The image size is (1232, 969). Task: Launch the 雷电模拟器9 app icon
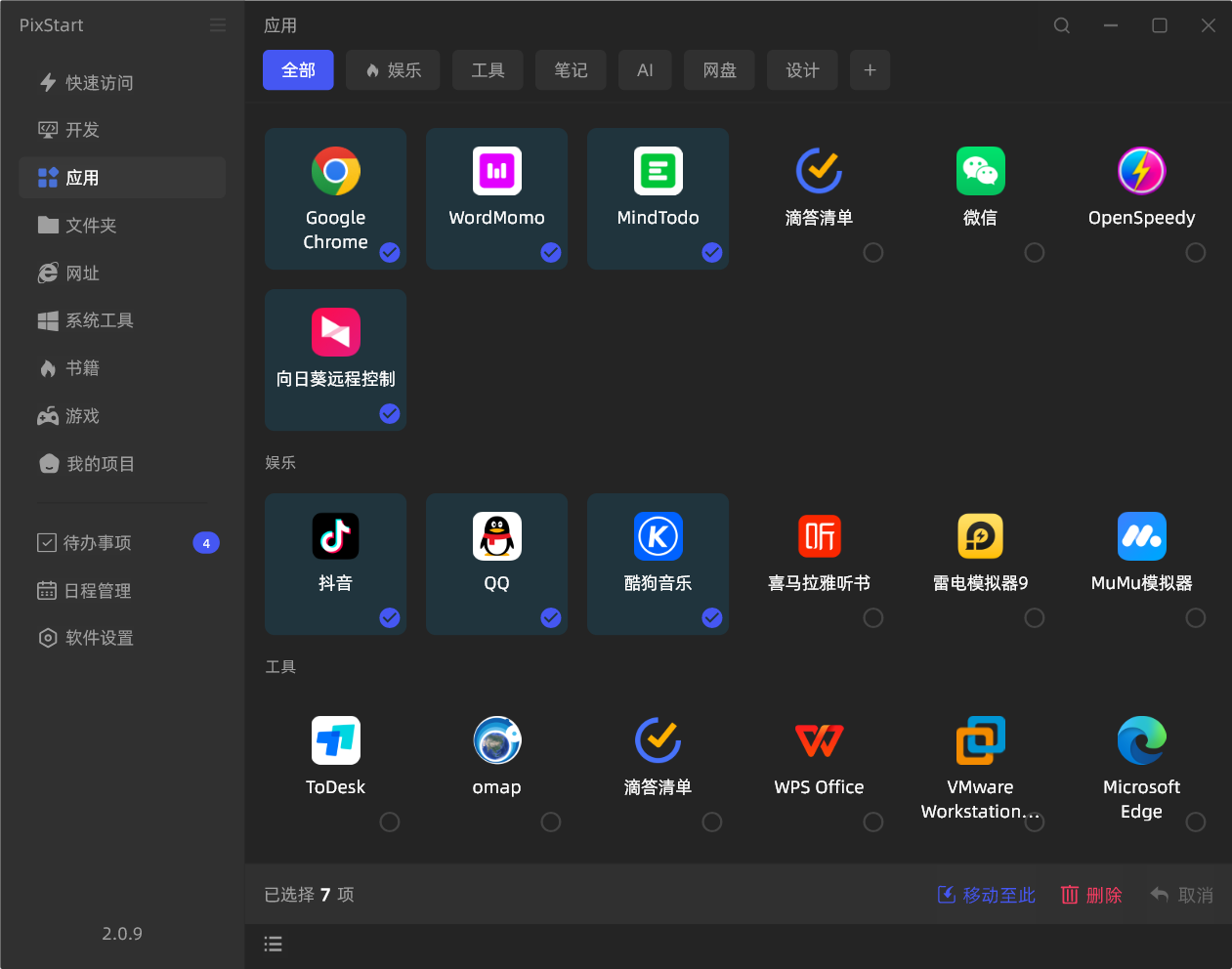tap(980, 536)
